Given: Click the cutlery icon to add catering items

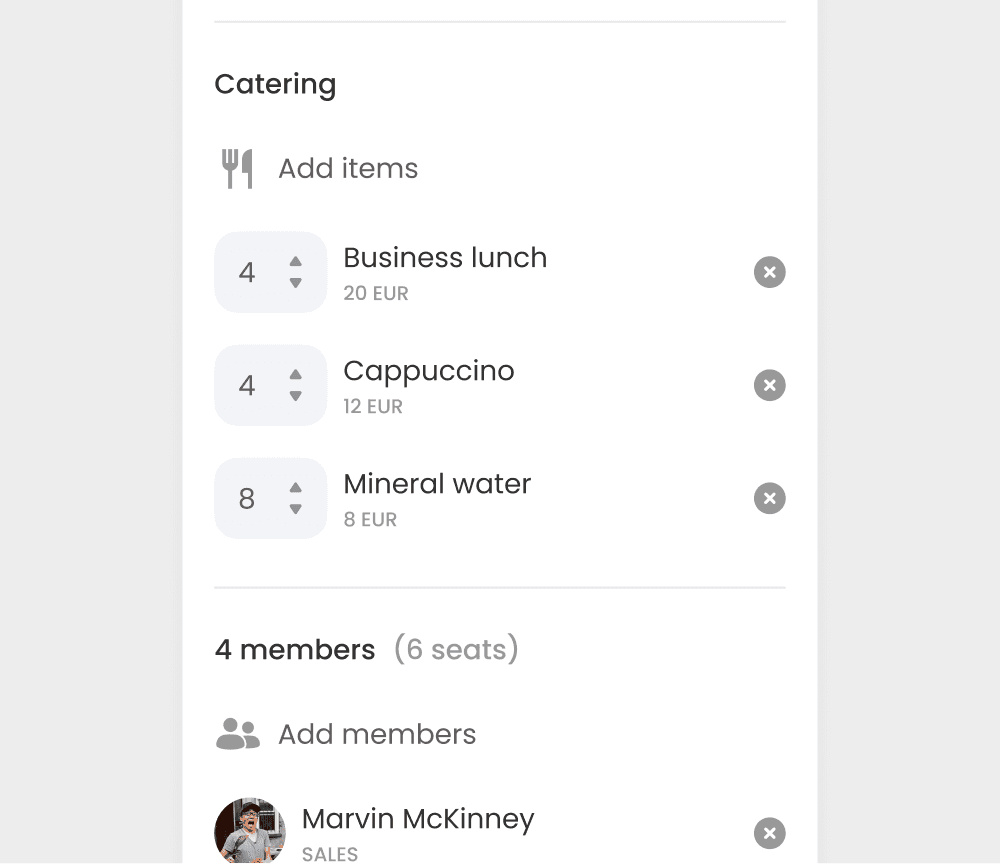Looking at the screenshot, I should click(x=236, y=168).
